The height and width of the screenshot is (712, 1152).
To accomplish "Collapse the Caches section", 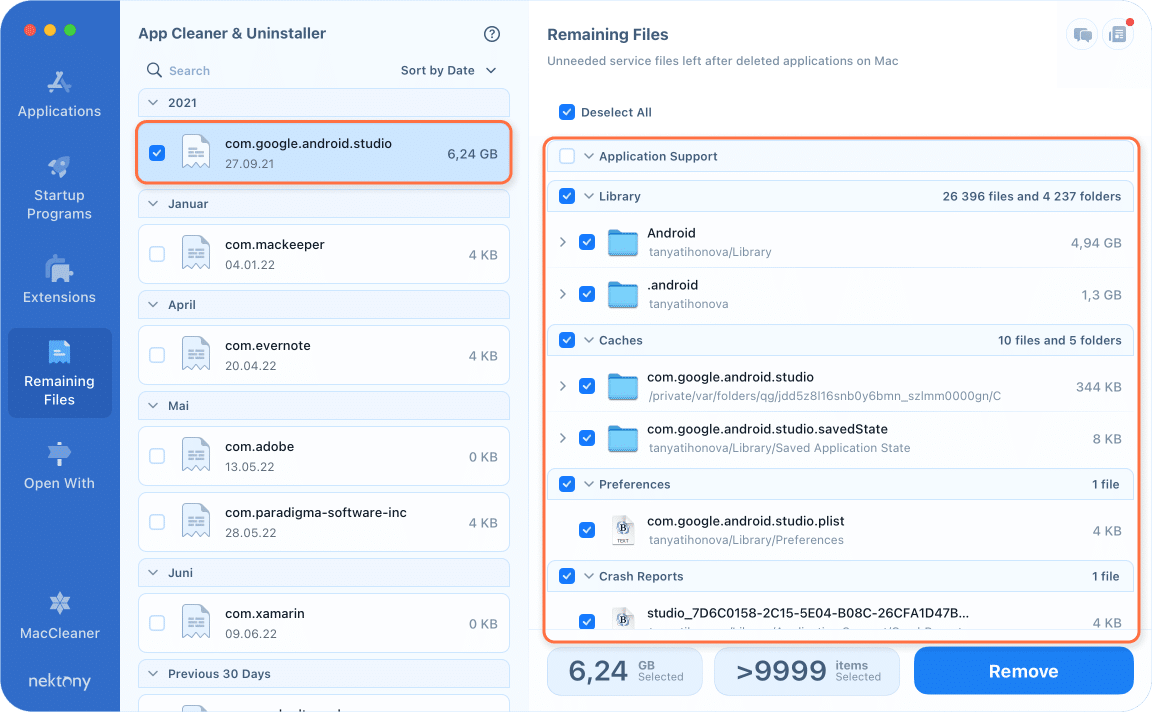I will pos(589,340).
